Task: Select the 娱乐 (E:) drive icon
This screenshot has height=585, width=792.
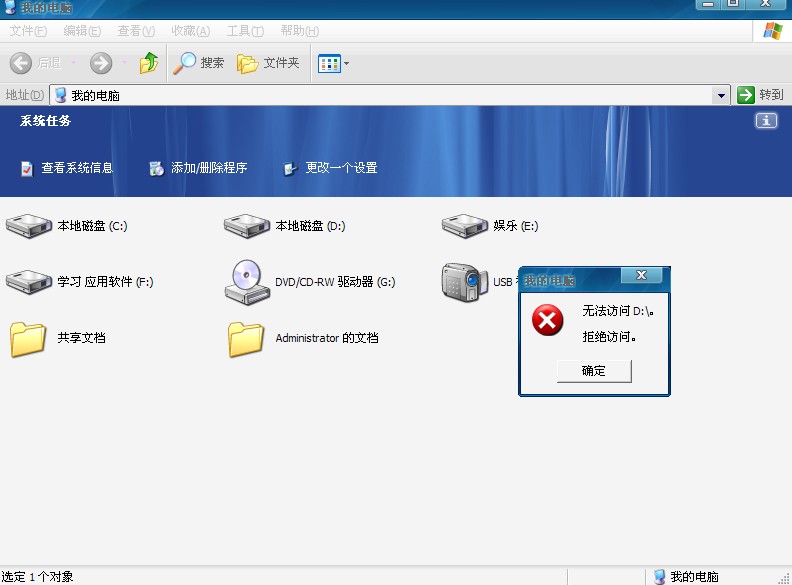Action: click(x=465, y=226)
